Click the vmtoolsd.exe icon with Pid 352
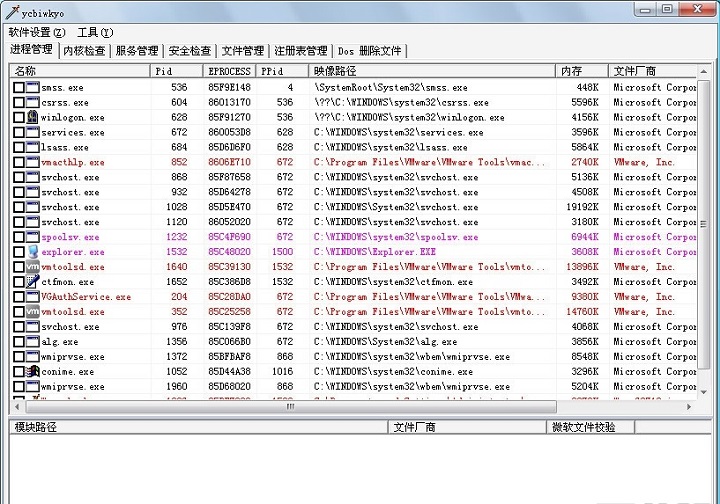This screenshot has height=504, width=720. point(33,312)
